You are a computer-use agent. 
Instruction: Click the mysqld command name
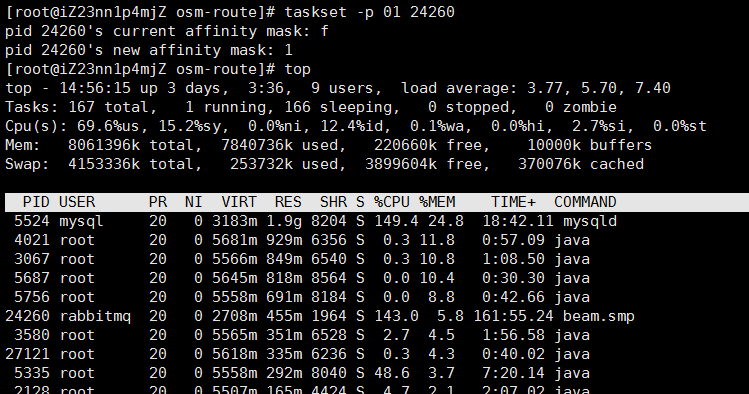point(590,221)
